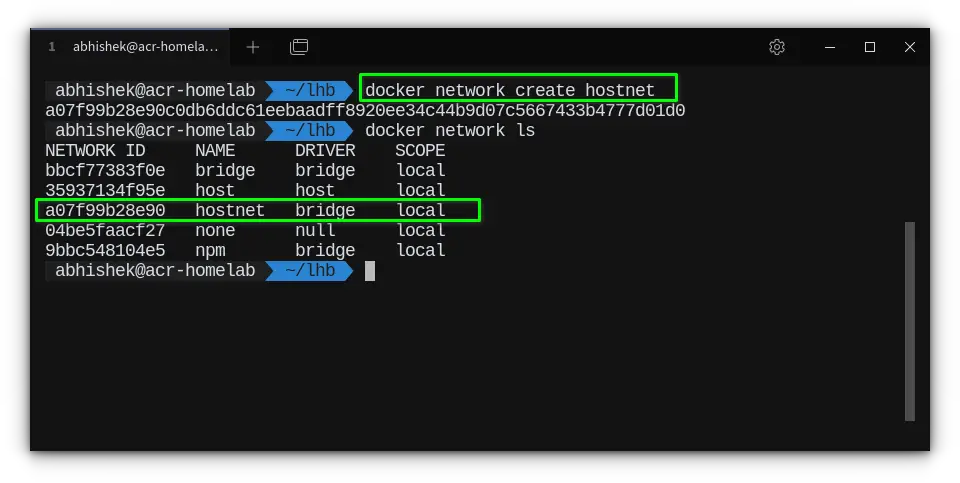
Task: Click the hostnet network name in the list
Action: [x=230, y=211]
